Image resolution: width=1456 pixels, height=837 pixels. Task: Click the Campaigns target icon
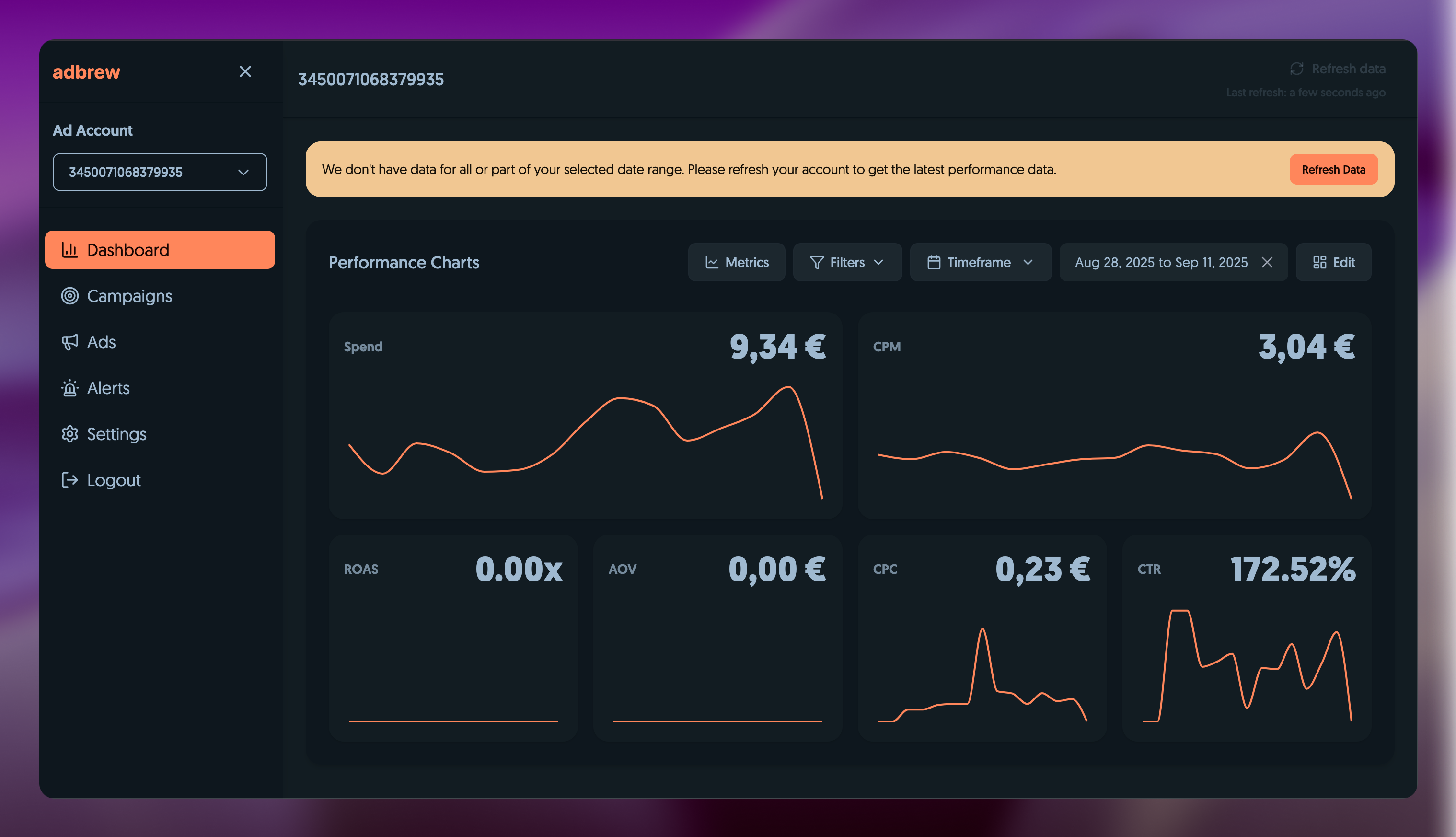point(69,295)
